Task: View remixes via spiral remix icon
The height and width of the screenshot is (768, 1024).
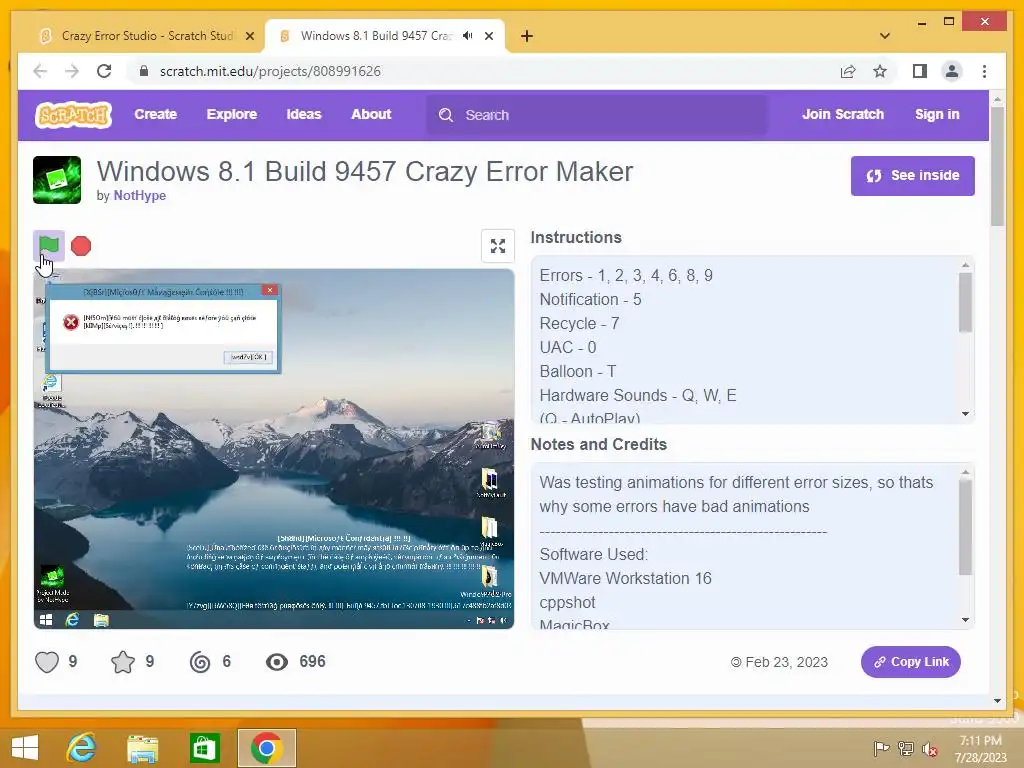Action: tap(200, 662)
